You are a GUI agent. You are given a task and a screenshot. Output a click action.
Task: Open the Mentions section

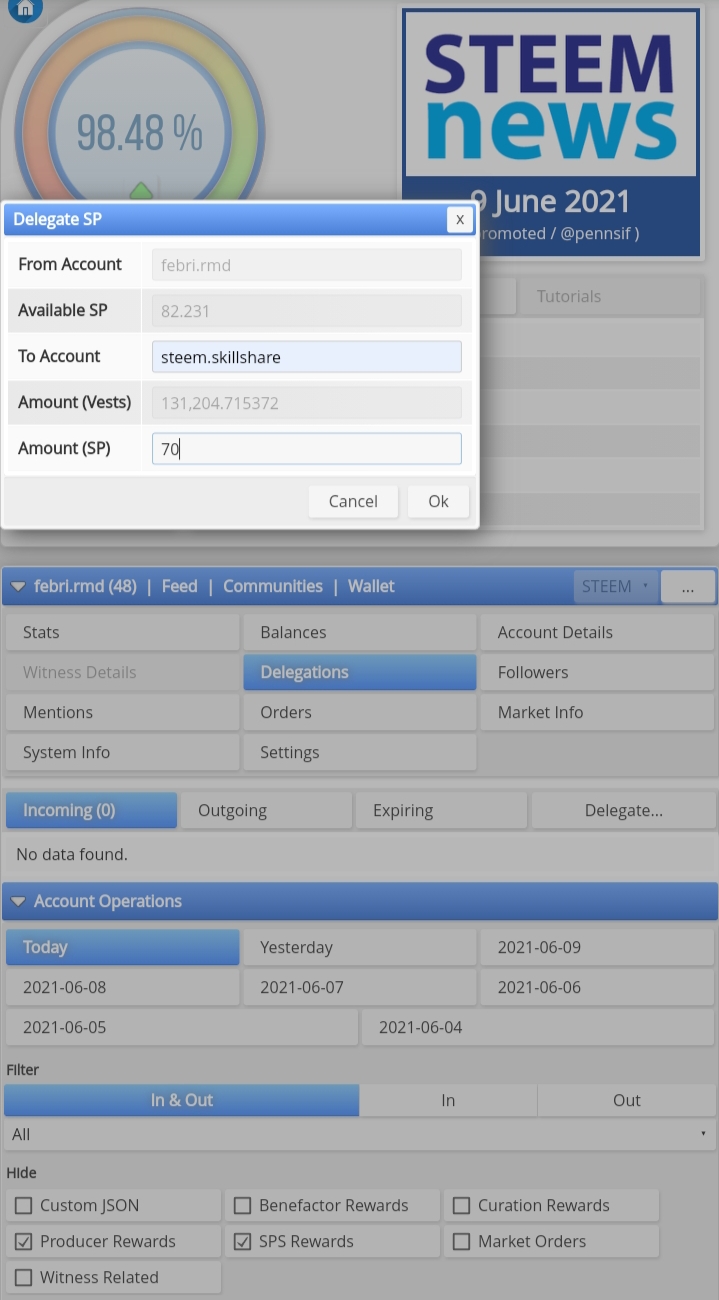tap(122, 712)
